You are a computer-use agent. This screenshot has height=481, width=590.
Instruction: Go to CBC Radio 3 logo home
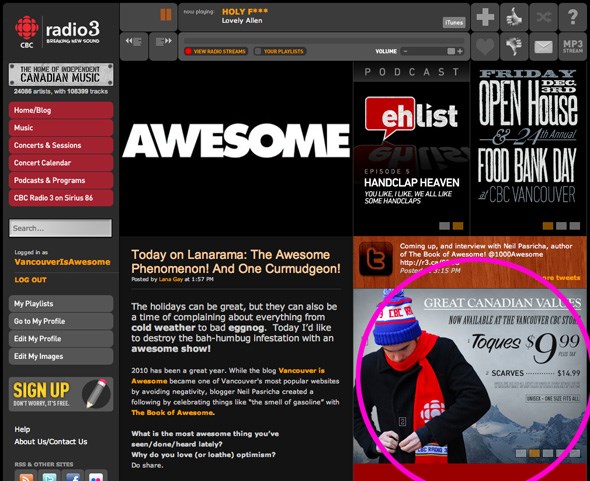click(57, 32)
